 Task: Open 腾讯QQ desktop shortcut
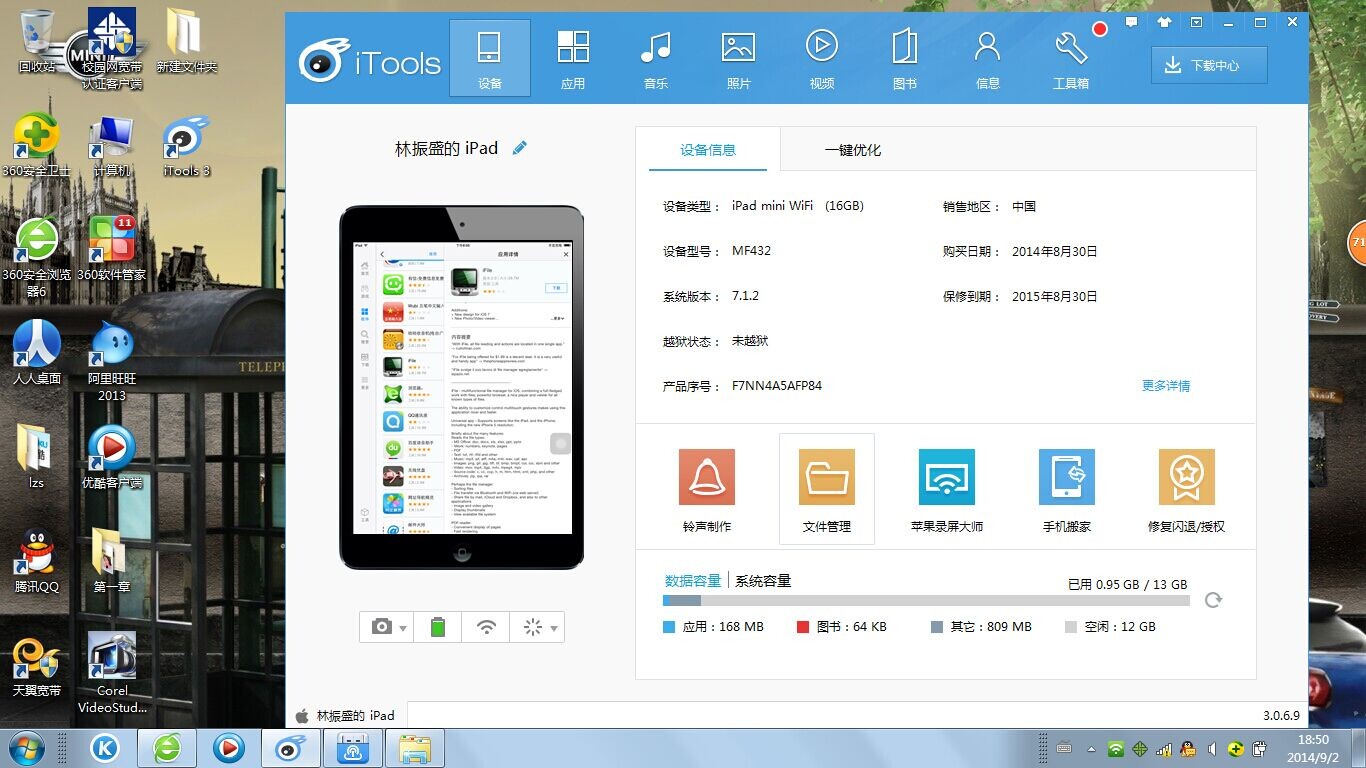tap(37, 561)
